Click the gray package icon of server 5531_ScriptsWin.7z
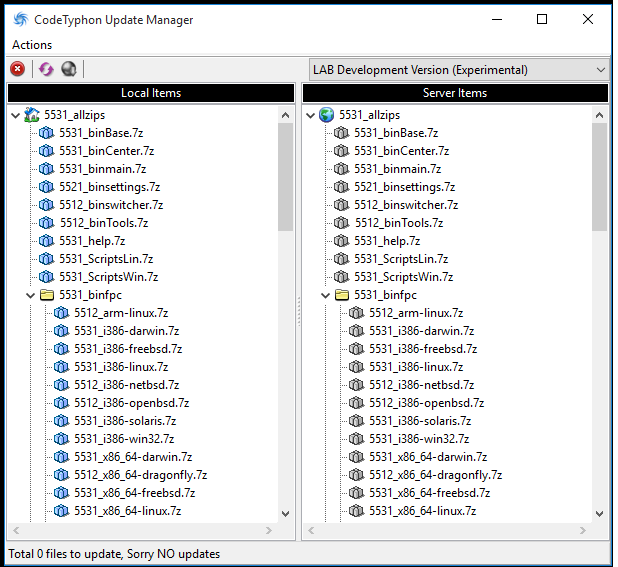Image resolution: width=618 pixels, height=567 pixels. [341, 277]
